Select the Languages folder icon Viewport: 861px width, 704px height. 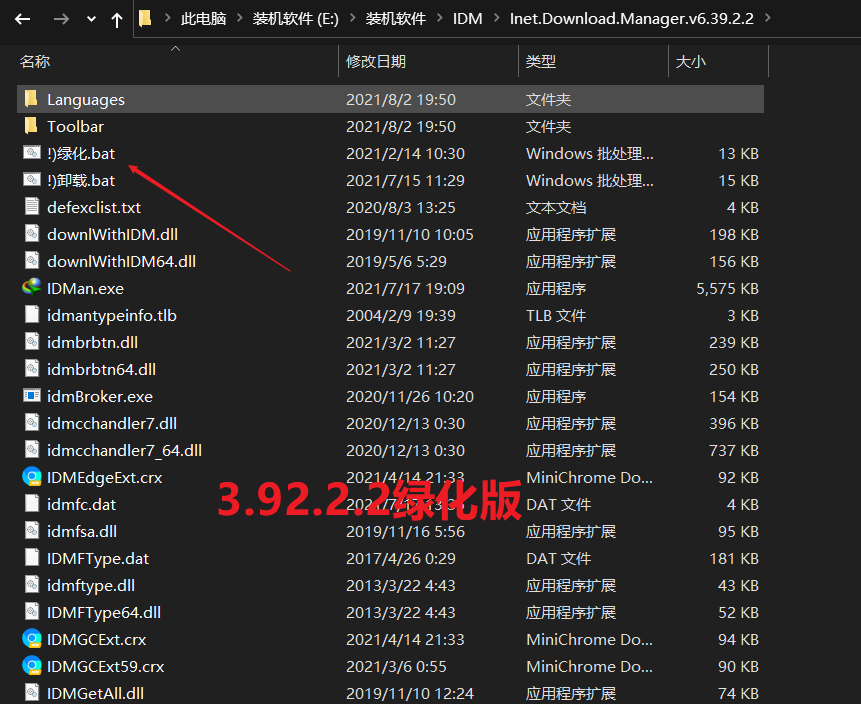[31, 99]
